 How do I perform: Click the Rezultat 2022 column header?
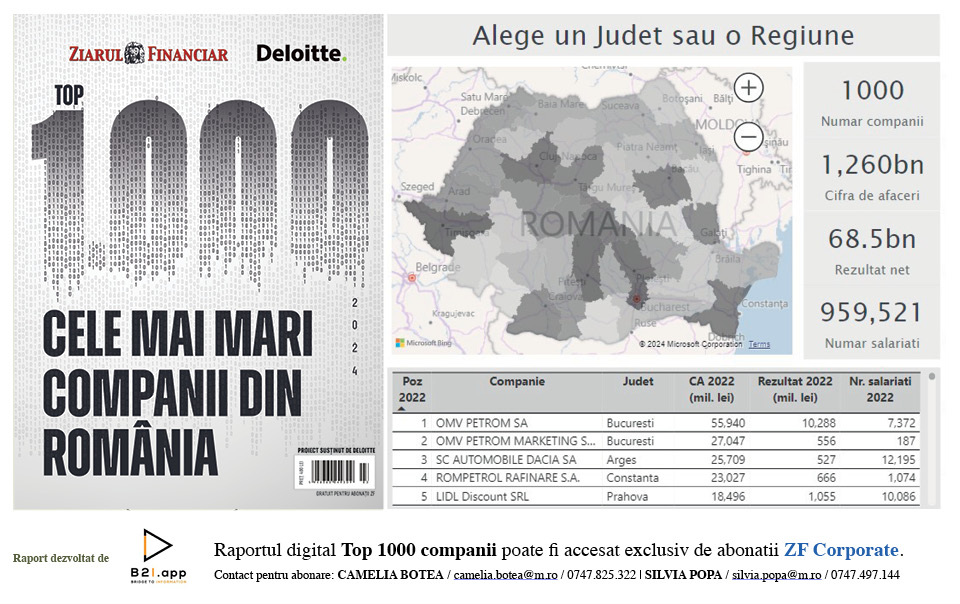[795, 389]
